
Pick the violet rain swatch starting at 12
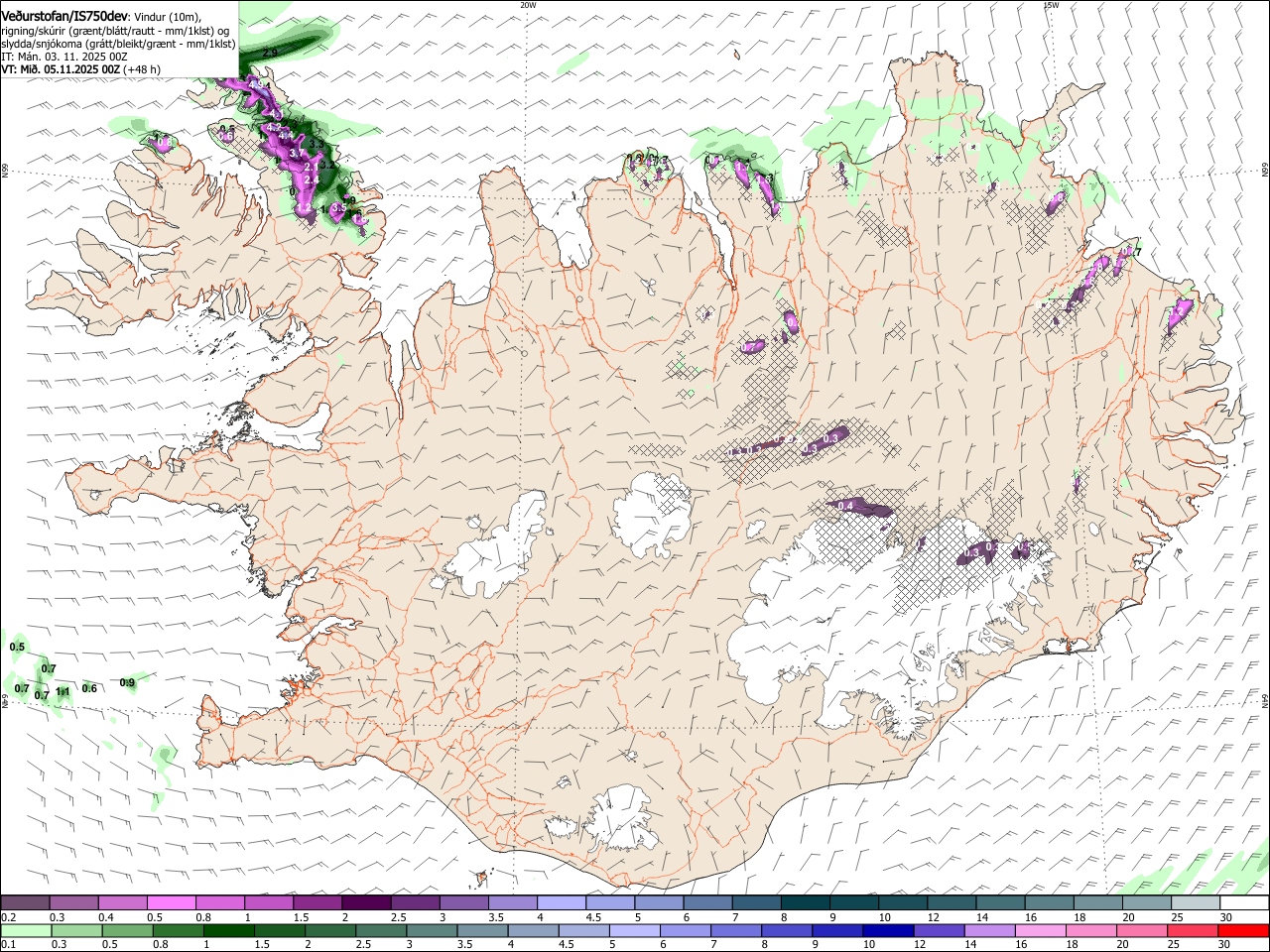pyautogui.click(x=939, y=931)
